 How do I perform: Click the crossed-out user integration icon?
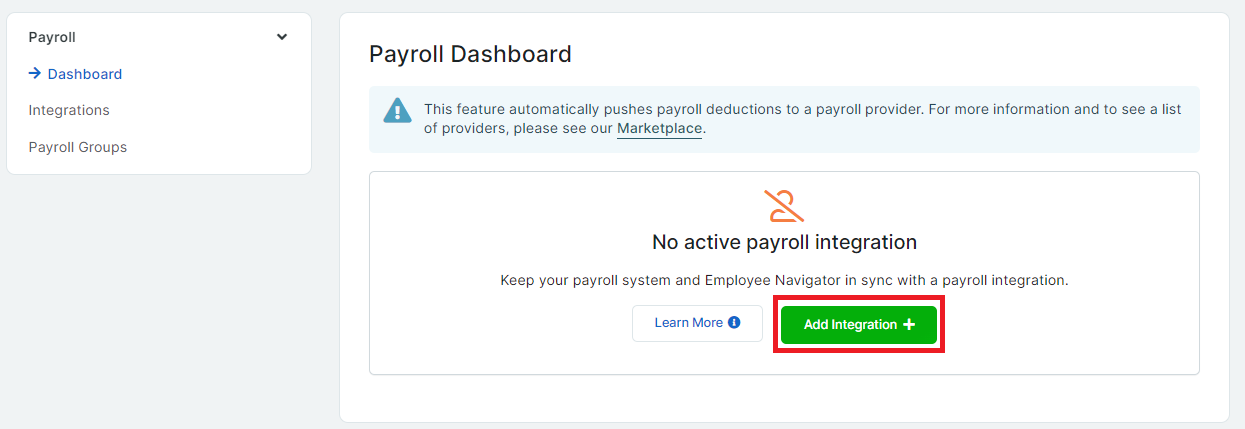click(784, 205)
